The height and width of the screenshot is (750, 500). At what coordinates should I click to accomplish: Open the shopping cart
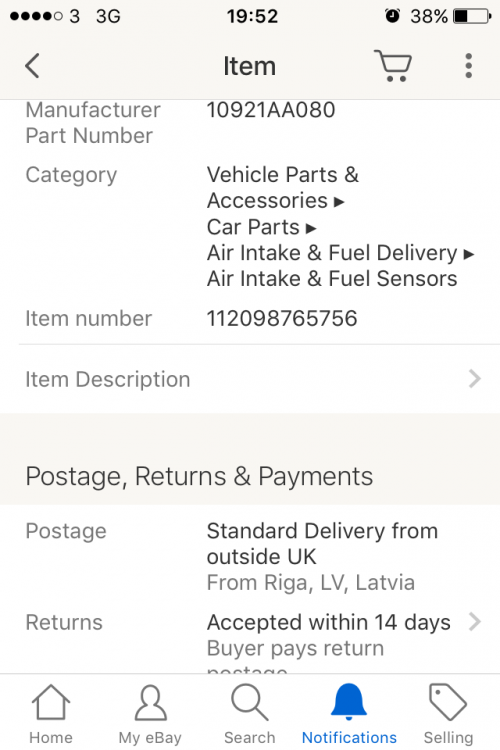click(393, 66)
